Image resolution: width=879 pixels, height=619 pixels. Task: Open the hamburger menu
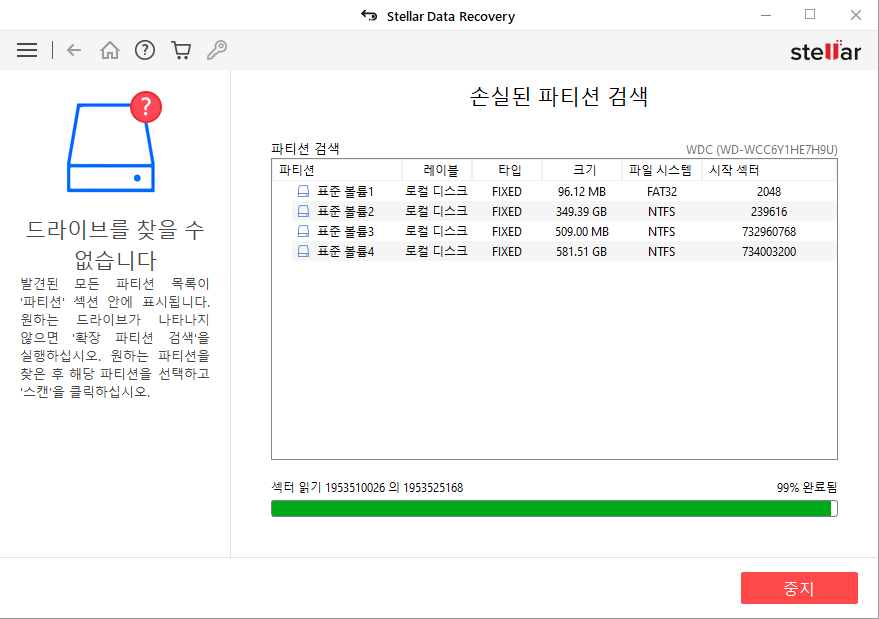pos(27,50)
